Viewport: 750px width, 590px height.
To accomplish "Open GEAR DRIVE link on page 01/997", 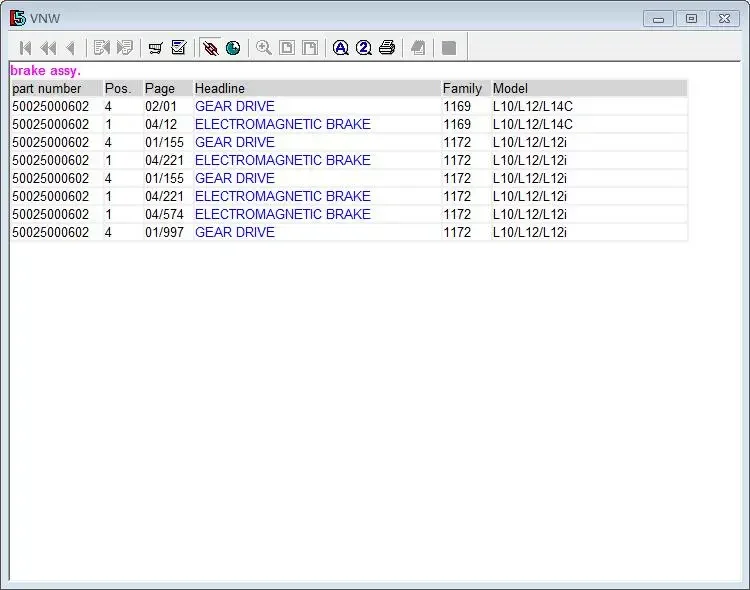I will tap(235, 233).
